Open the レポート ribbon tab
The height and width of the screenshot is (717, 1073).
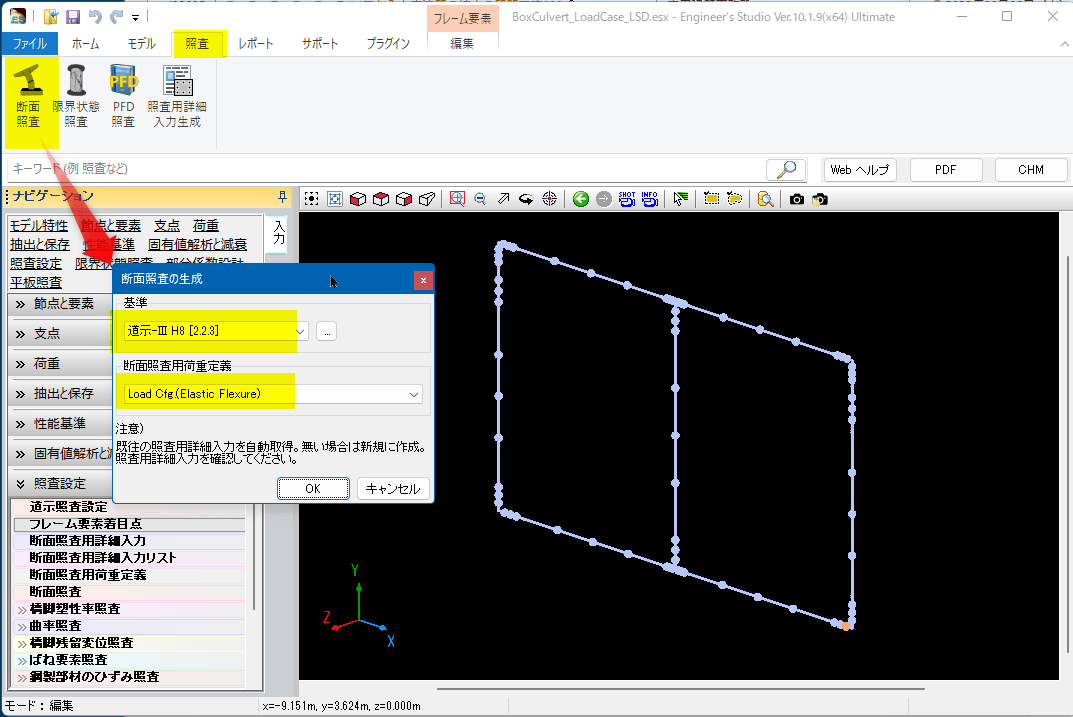(x=255, y=44)
